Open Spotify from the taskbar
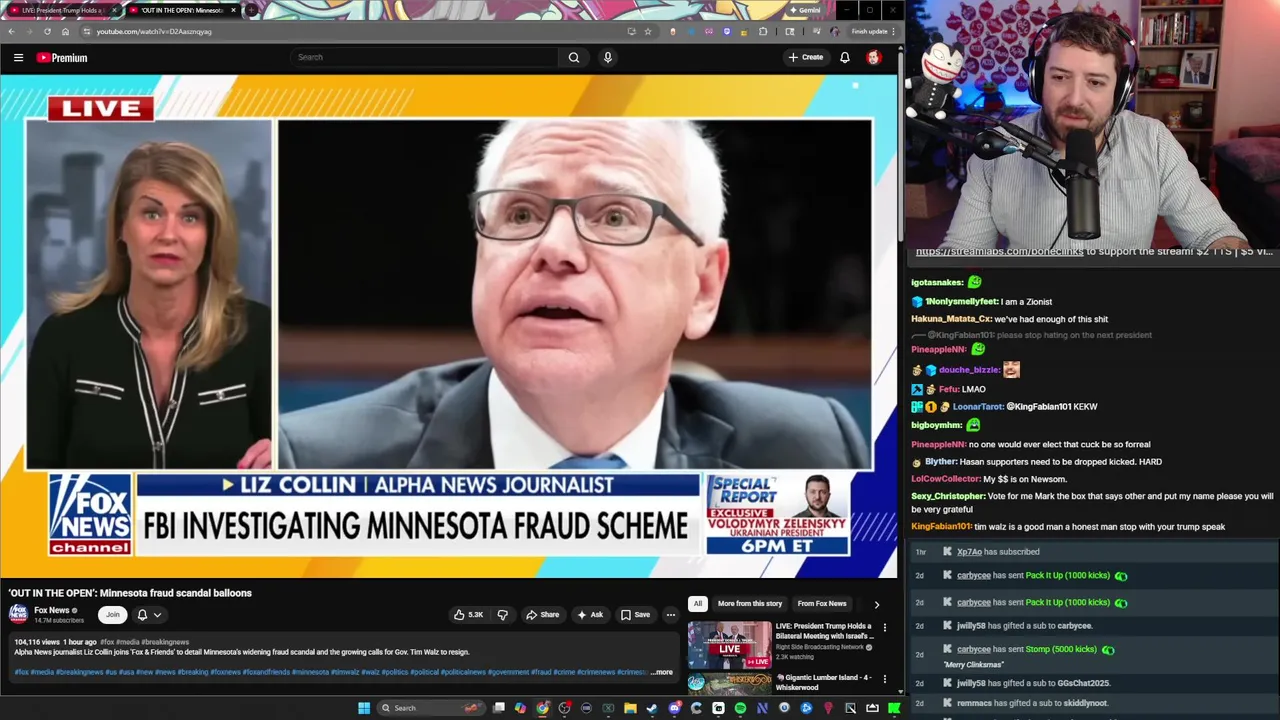Viewport: 1280px width, 720px height. point(740,708)
